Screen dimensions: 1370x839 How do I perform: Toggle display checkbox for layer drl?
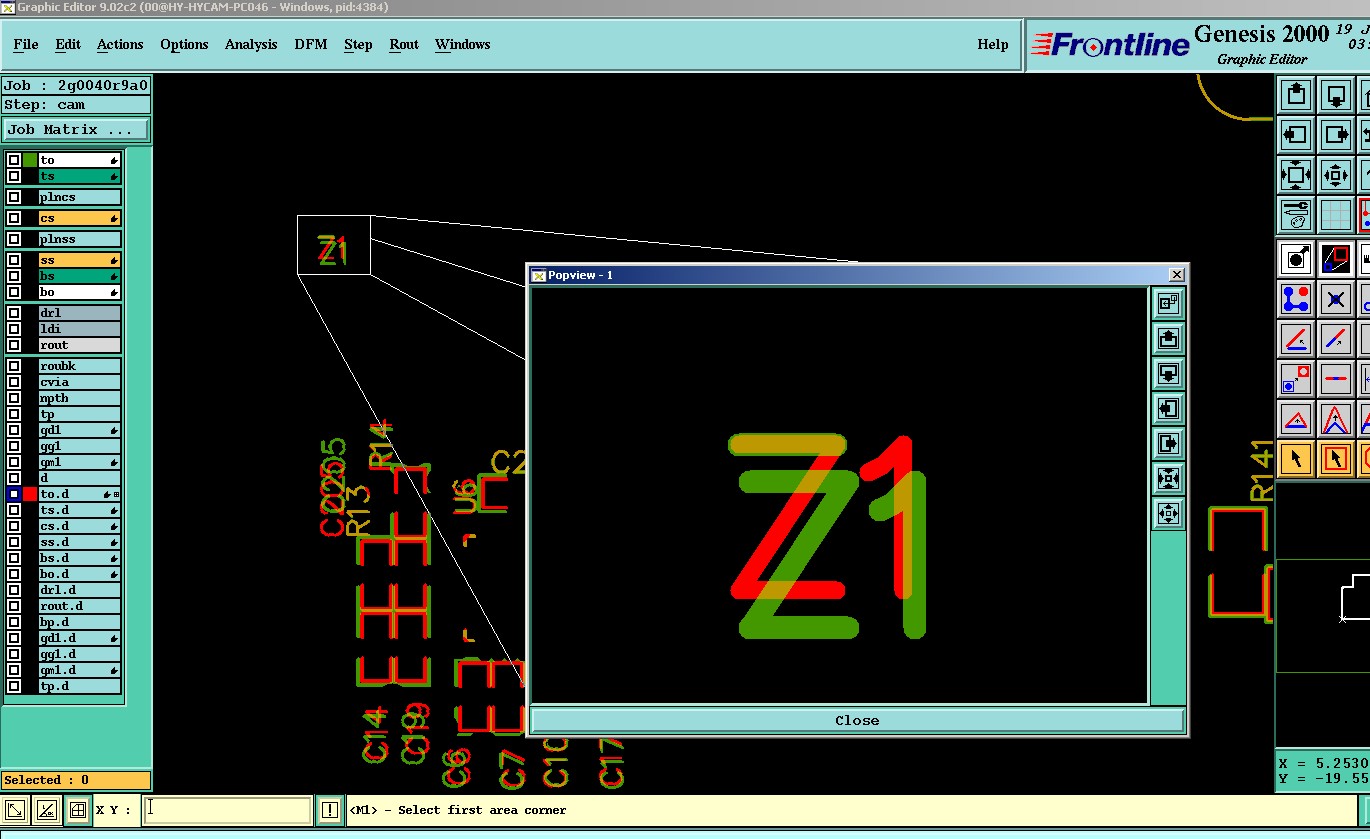click(14, 313)
